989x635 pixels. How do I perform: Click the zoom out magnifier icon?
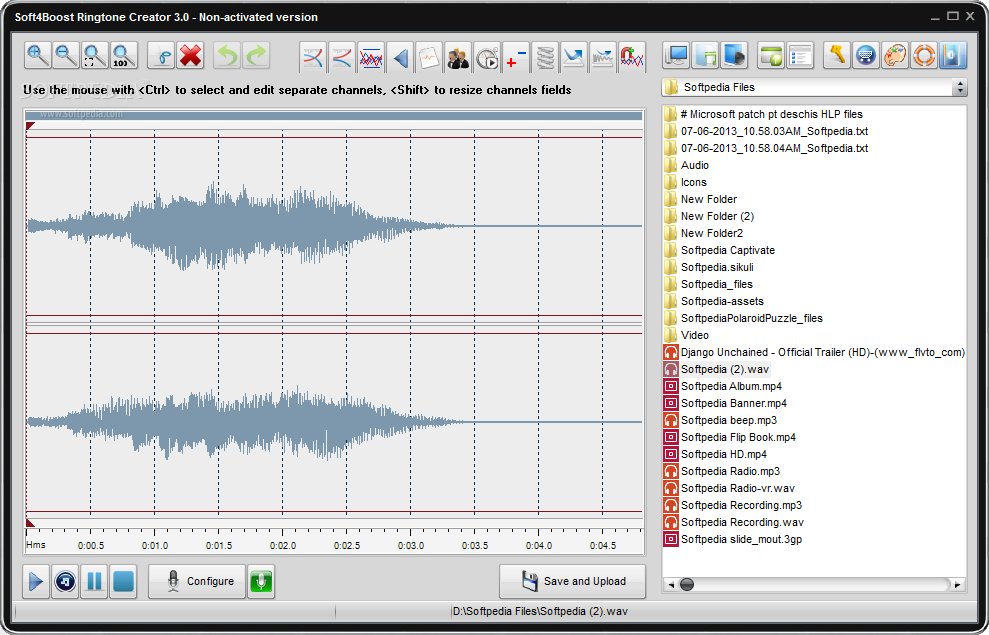pos(66,55)
